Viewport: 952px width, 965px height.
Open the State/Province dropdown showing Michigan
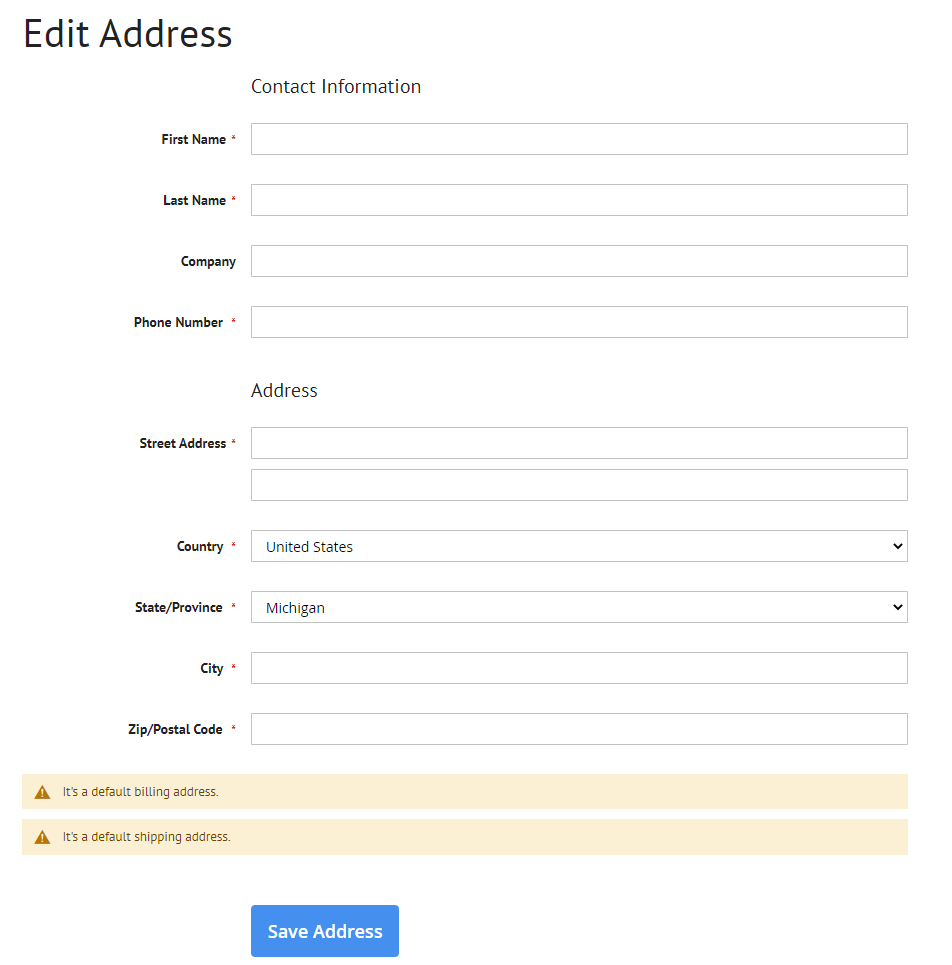tap(579, 607)
